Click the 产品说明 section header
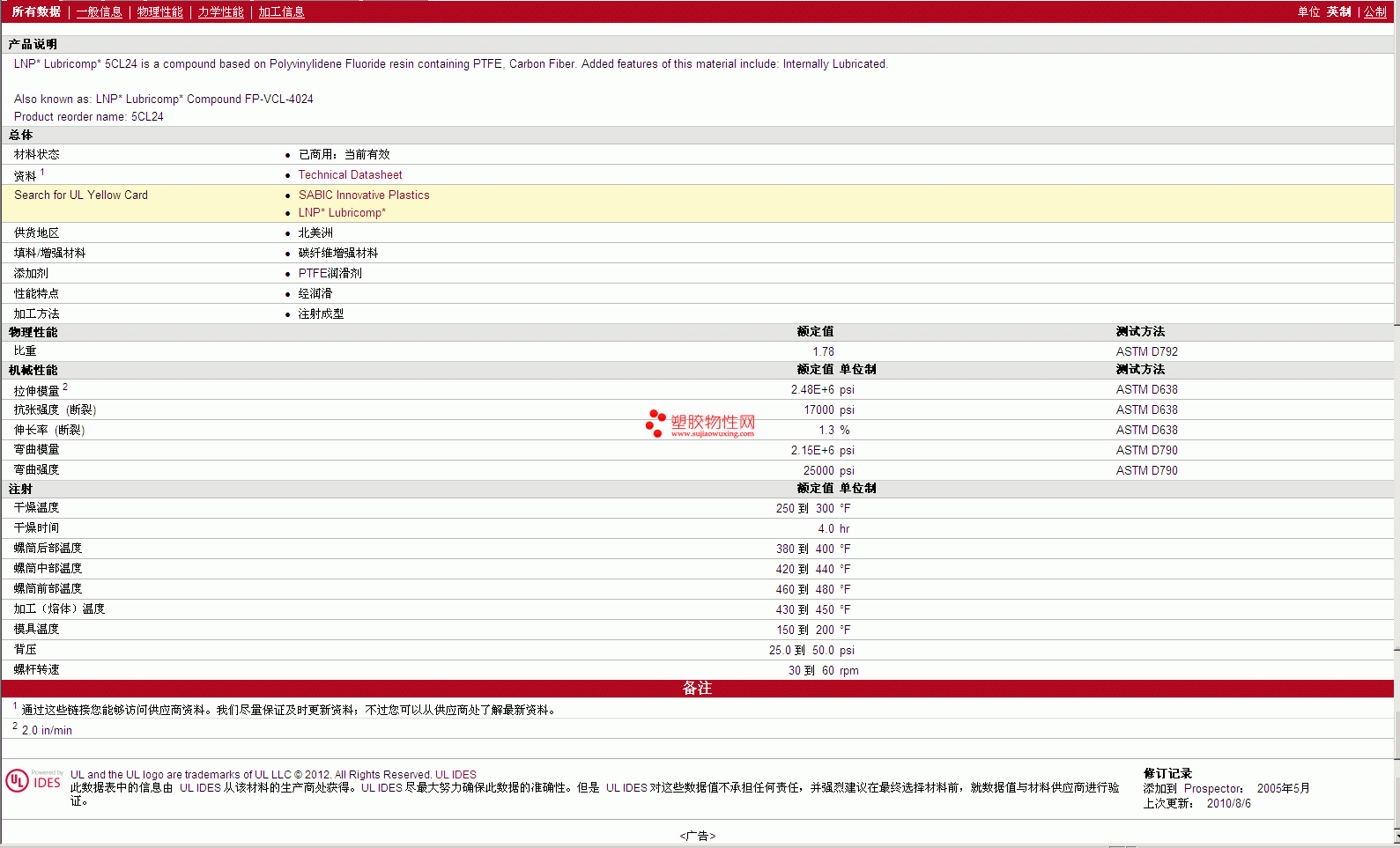This screenshot has width=1400, height=848. click(x=33, y=45)
